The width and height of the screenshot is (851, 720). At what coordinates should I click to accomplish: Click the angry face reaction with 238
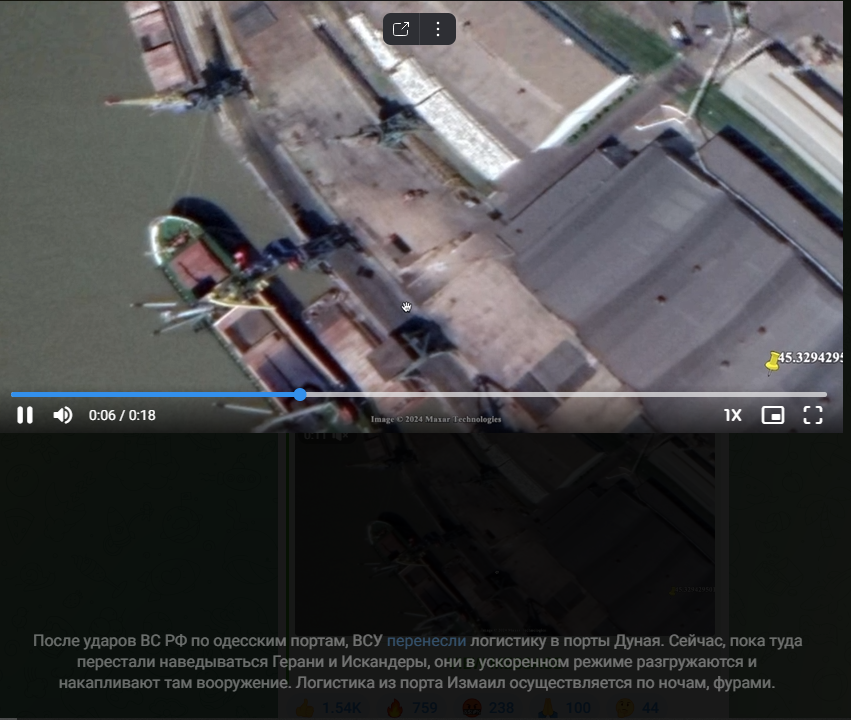coord(489,709)
